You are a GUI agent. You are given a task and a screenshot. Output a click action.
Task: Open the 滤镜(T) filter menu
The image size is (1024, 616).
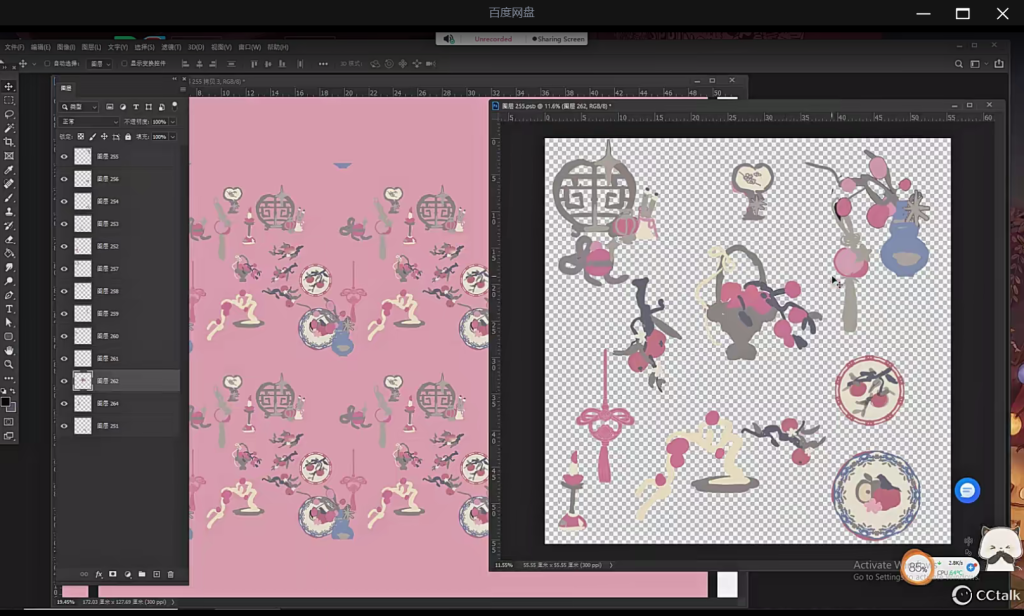171,47
